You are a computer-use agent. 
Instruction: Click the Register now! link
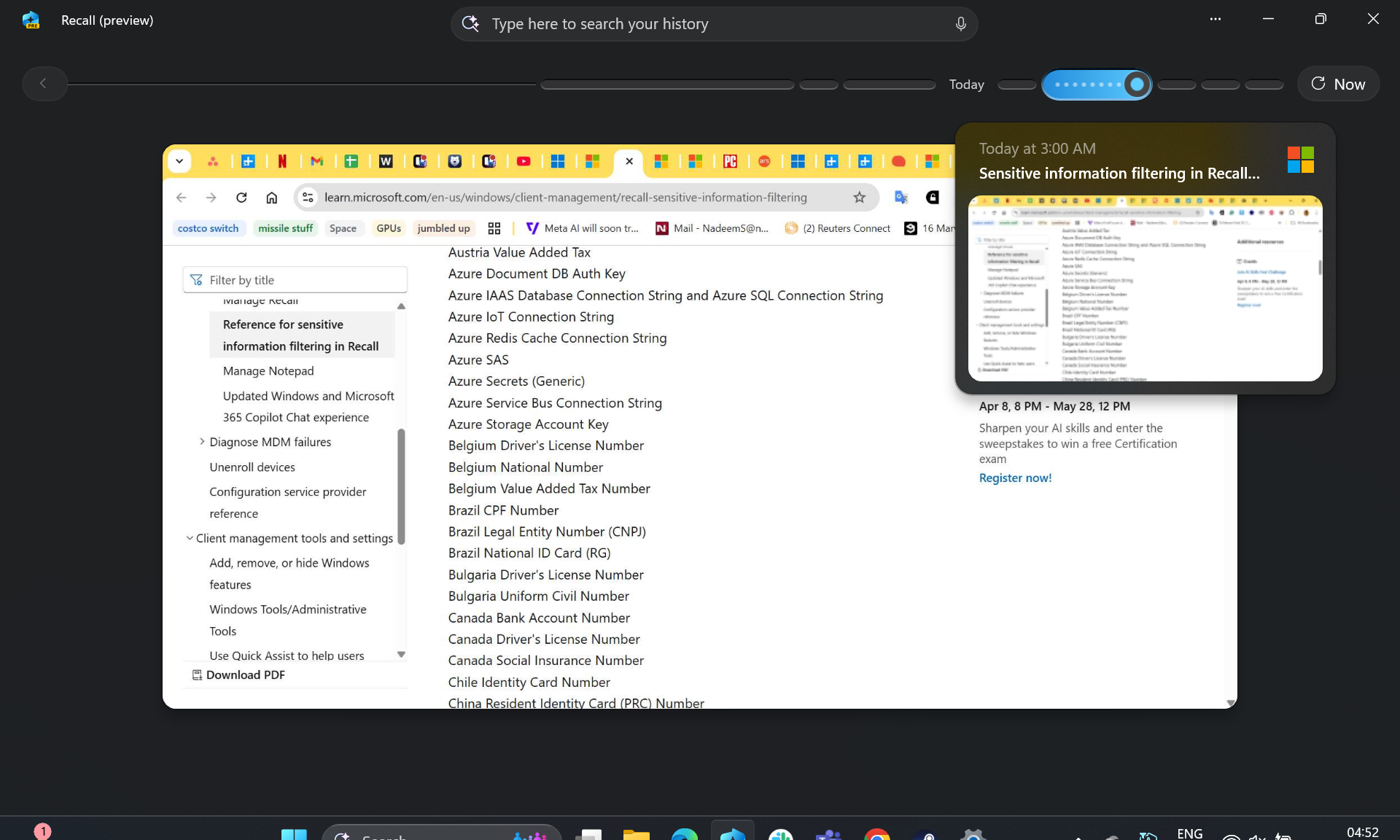pyautogui.click(x=1014, y=478)
